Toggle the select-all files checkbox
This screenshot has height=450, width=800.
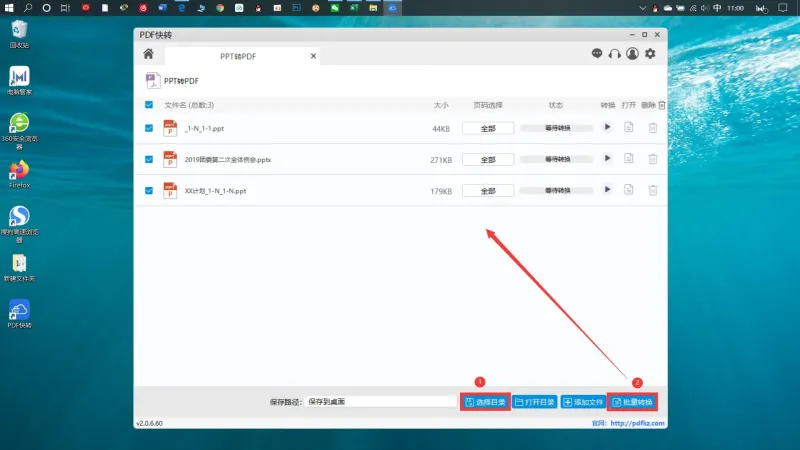149,105
